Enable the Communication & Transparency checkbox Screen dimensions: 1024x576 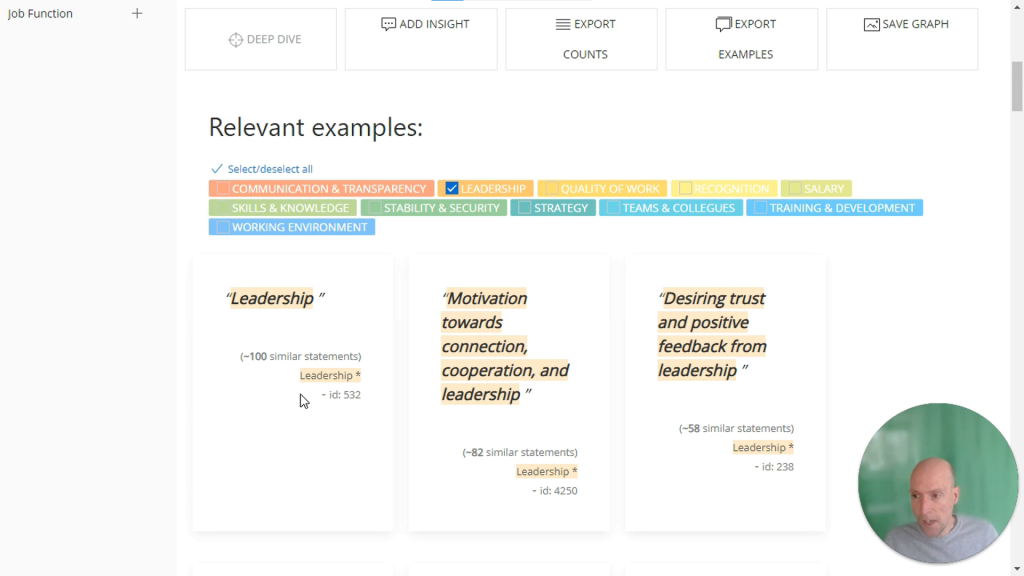[223, 188]
